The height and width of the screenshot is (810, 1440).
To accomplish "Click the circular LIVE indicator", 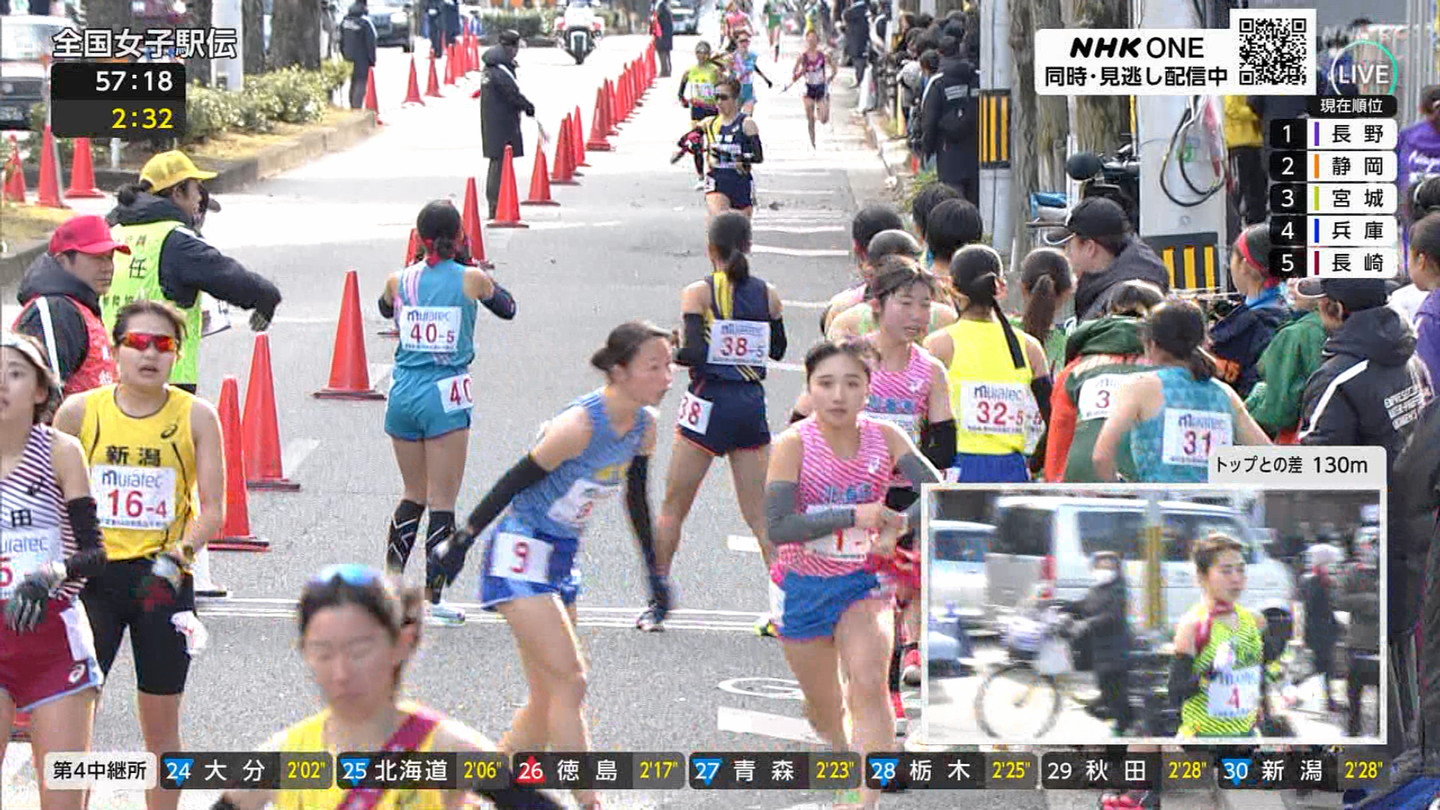I will (x=1362, y=72).
